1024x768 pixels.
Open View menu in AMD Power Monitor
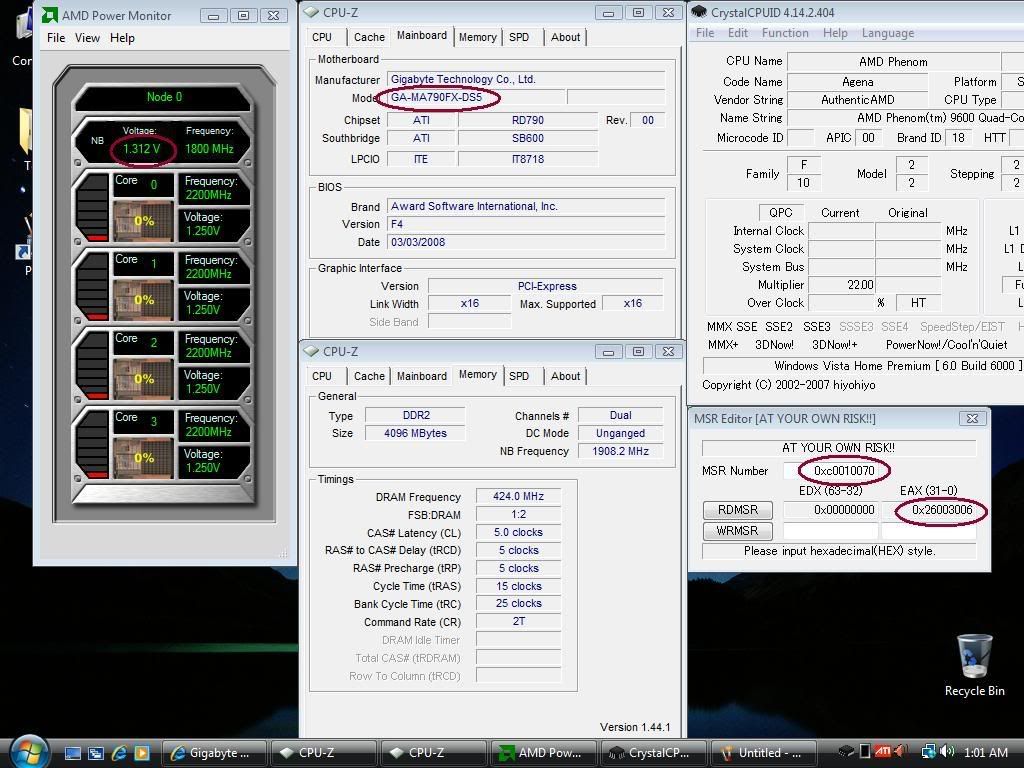point(88,38)
